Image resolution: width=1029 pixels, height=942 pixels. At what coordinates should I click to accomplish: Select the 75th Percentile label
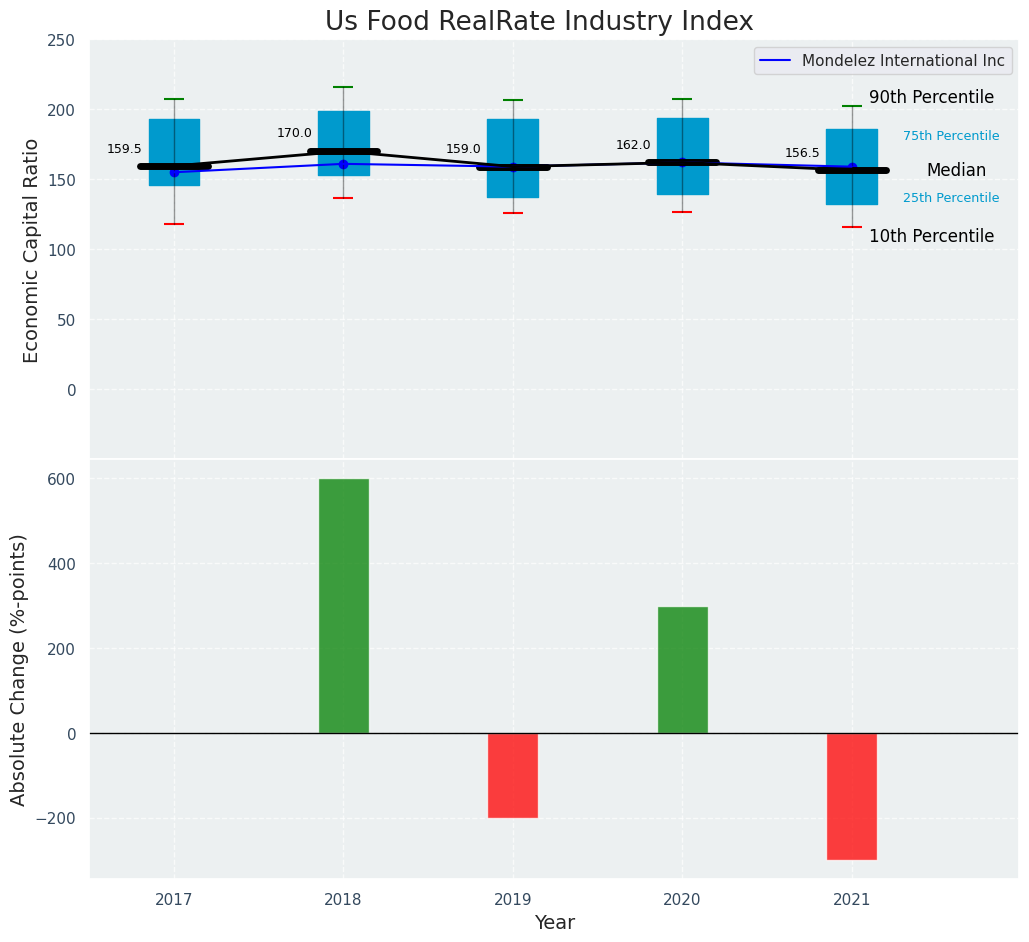tap(951, 136)
